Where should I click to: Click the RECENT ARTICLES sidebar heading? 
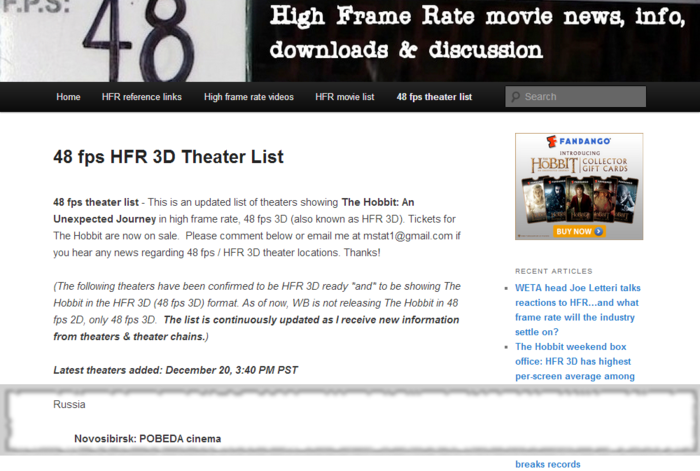554,271
